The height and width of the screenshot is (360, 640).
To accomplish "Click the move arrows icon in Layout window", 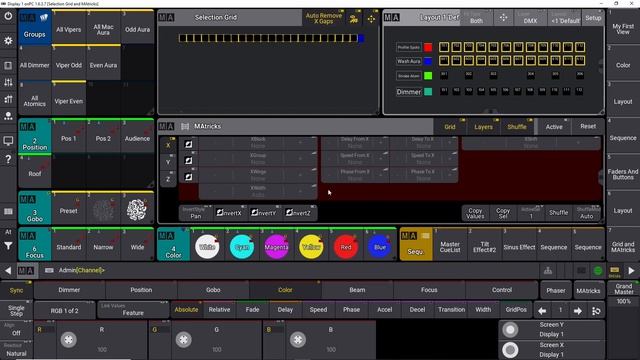I will point(503,18).
